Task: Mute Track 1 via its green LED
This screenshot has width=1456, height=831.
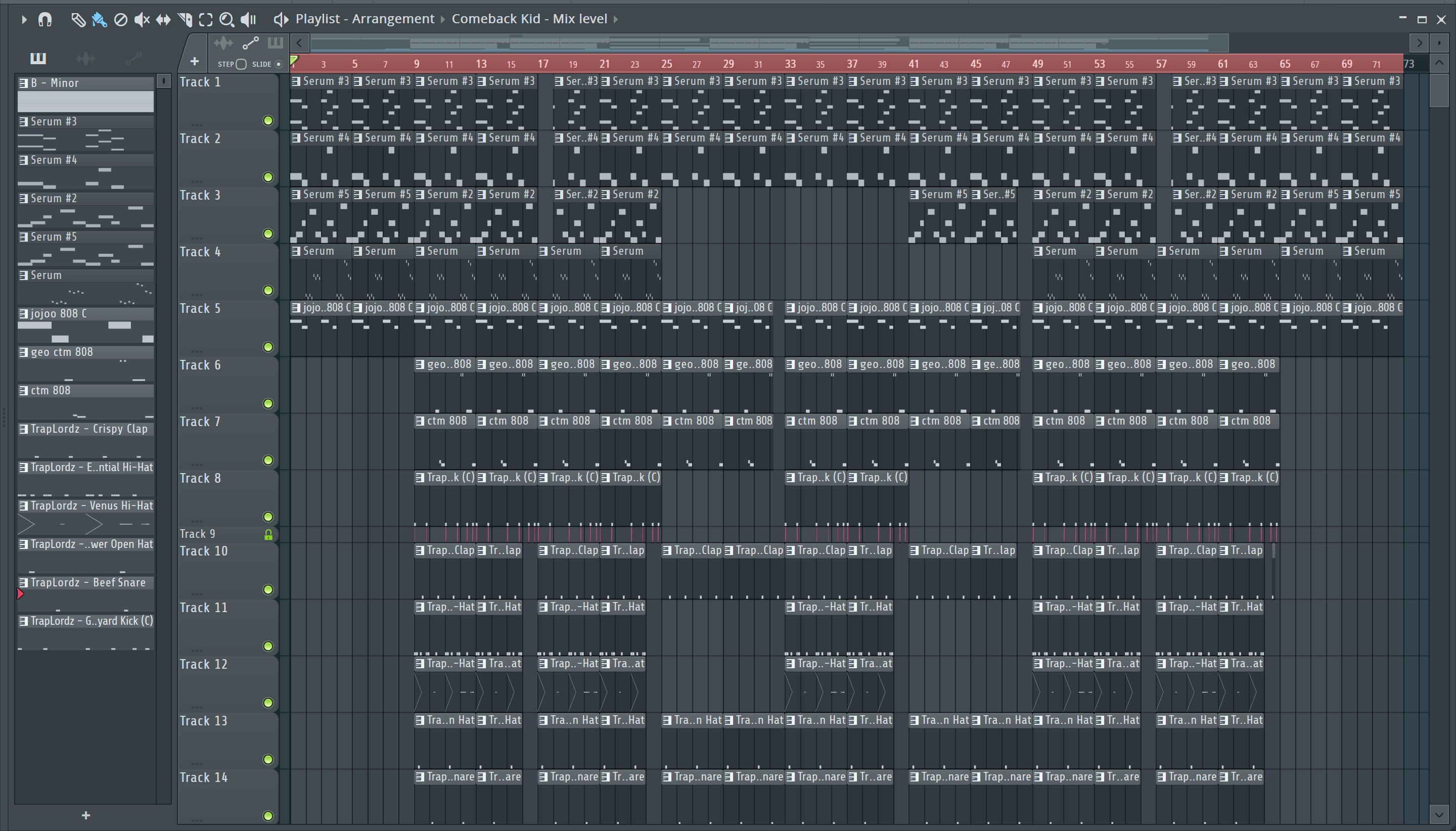Action: point(267,120)
